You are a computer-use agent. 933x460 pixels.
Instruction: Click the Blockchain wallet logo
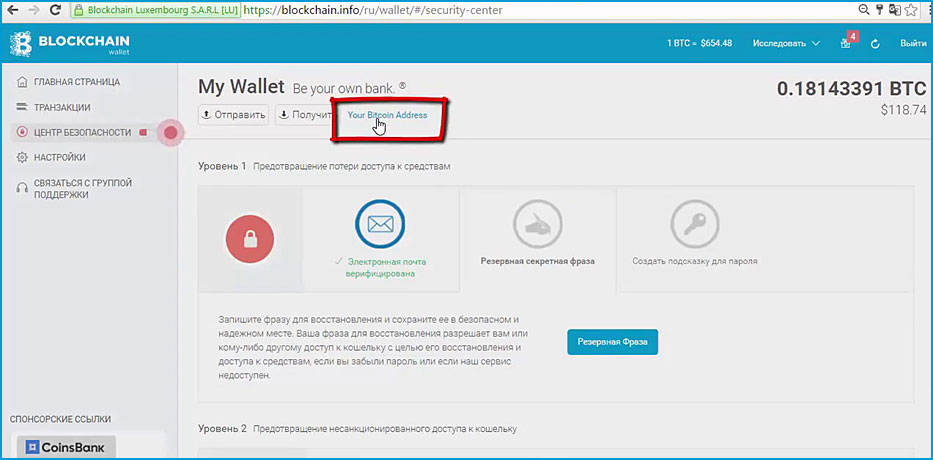[70, 44]
